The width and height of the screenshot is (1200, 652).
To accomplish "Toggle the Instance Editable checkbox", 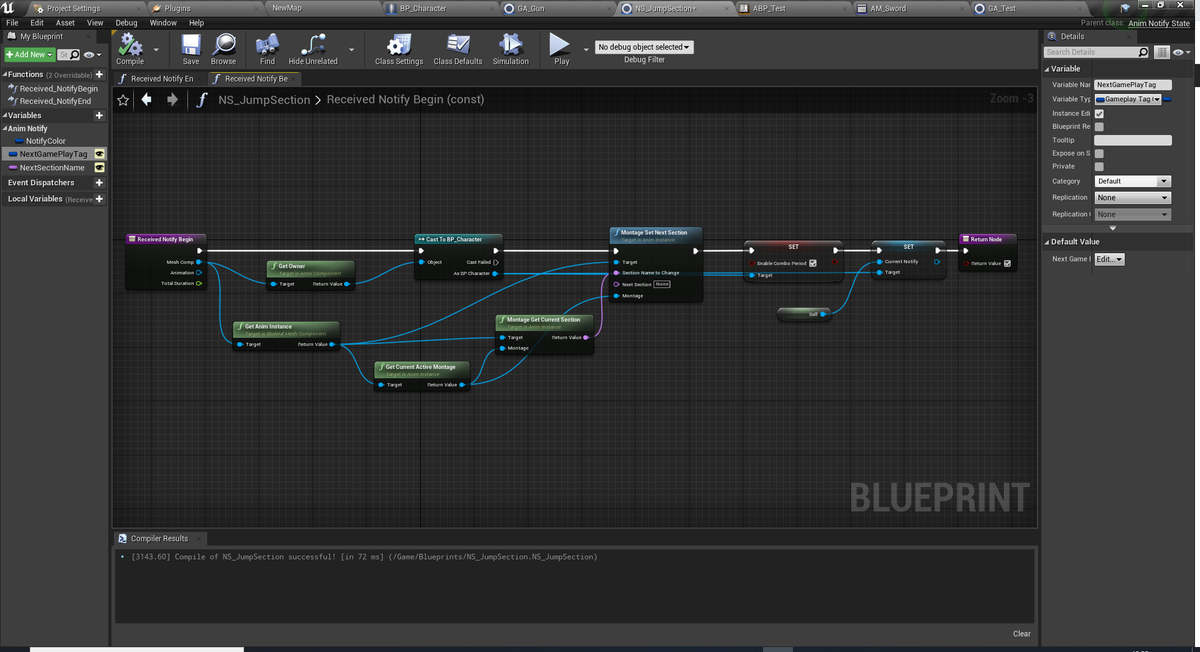I will point(1099,113).
